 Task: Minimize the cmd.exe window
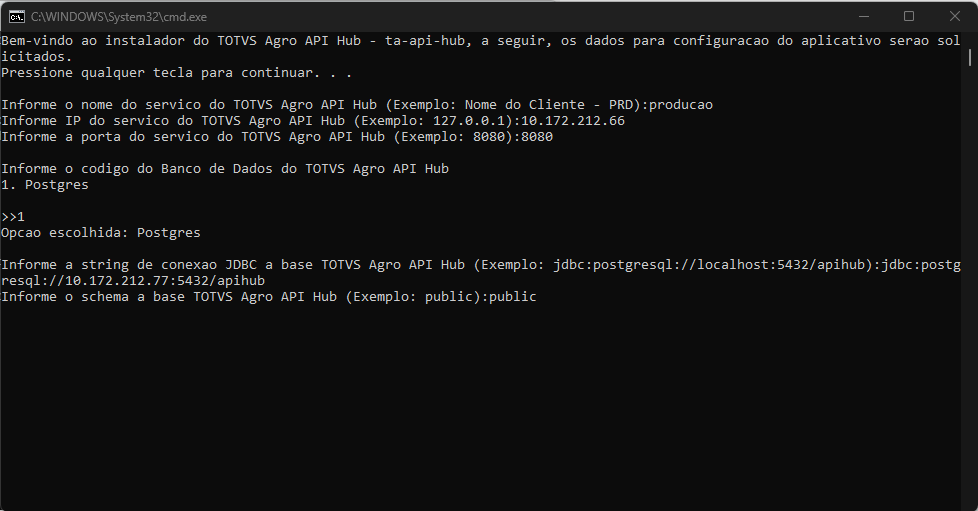[862, 16]
